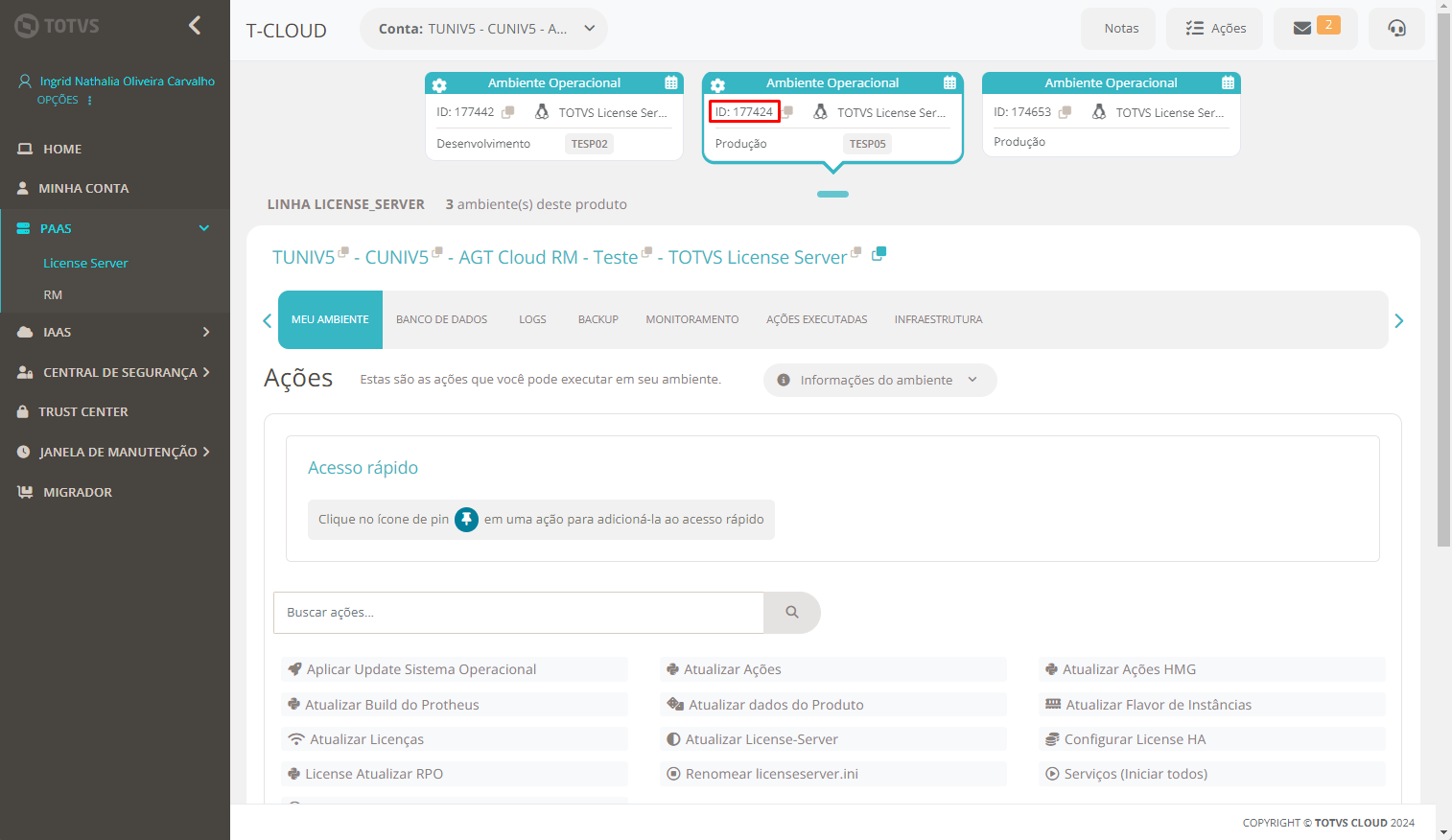This screenshot has height=840, width=1452.
Task: Open the OPÇÕES three-dot menu
Action: pos(90,100)
